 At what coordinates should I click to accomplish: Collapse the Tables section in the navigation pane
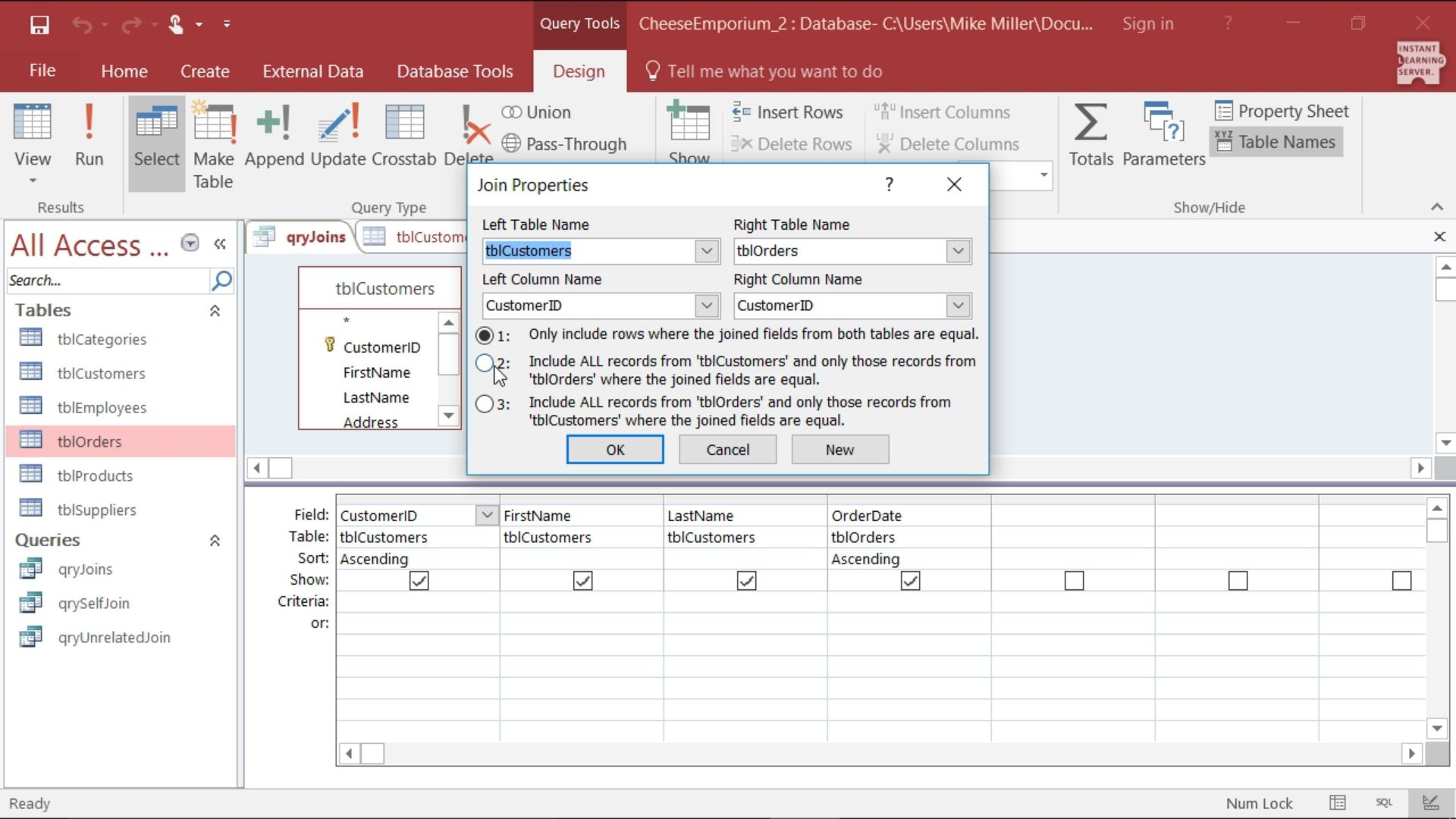coord(215,311)
